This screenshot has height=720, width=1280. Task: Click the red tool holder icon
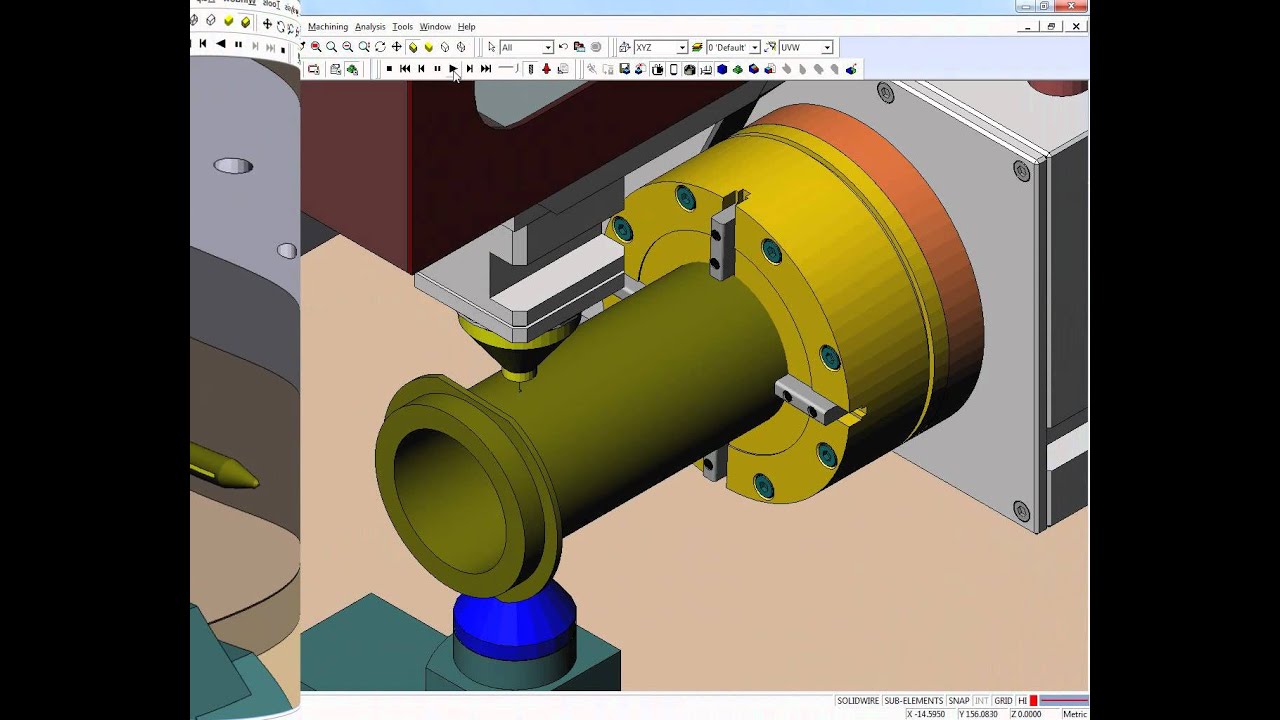546,69
